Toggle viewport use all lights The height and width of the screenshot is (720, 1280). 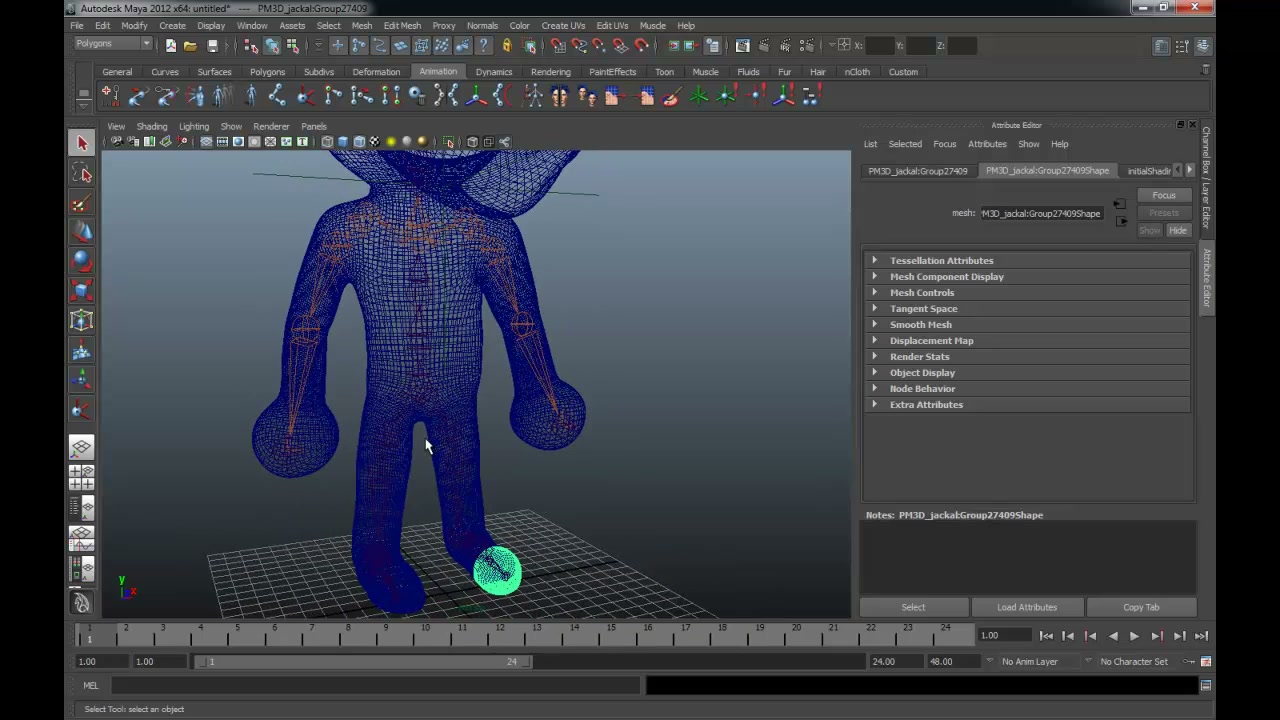[391, 142]
